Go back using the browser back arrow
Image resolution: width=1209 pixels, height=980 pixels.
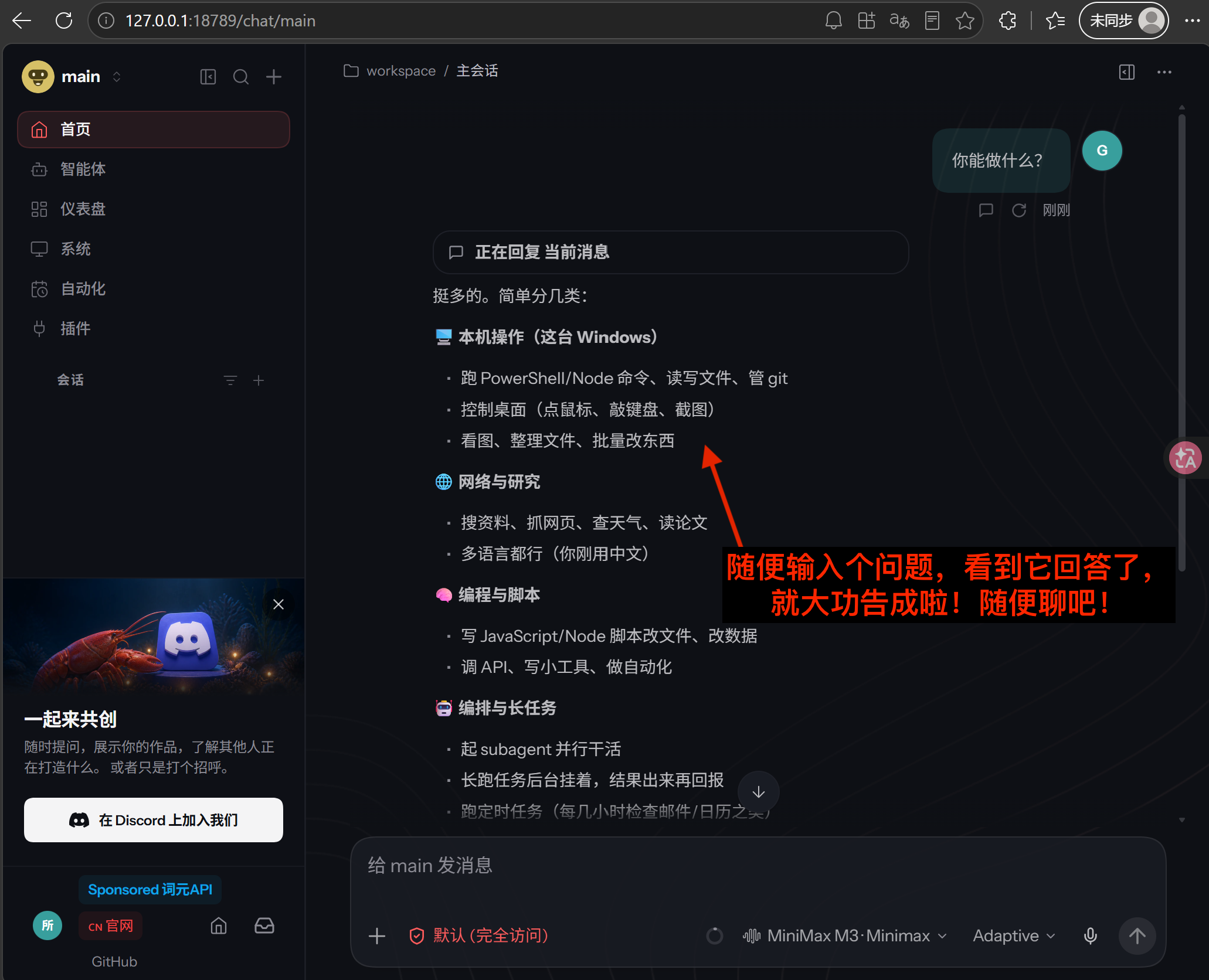22,21
